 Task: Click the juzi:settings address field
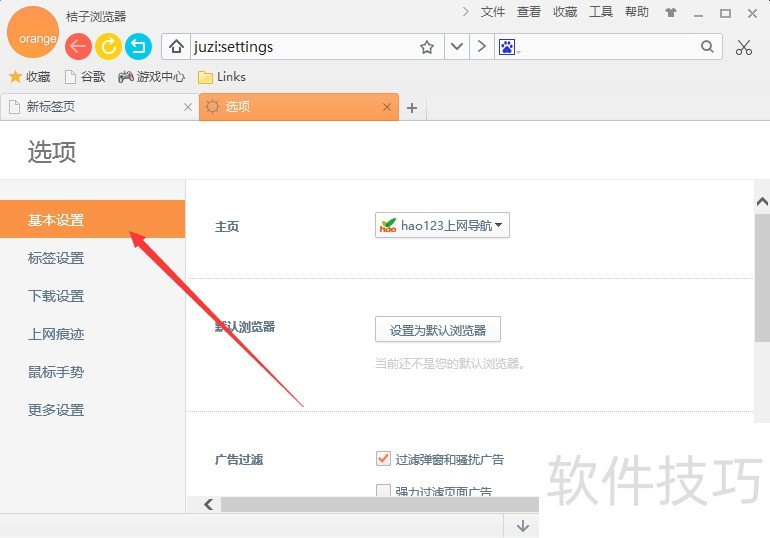pyautogui.click(x=304, y=47)
